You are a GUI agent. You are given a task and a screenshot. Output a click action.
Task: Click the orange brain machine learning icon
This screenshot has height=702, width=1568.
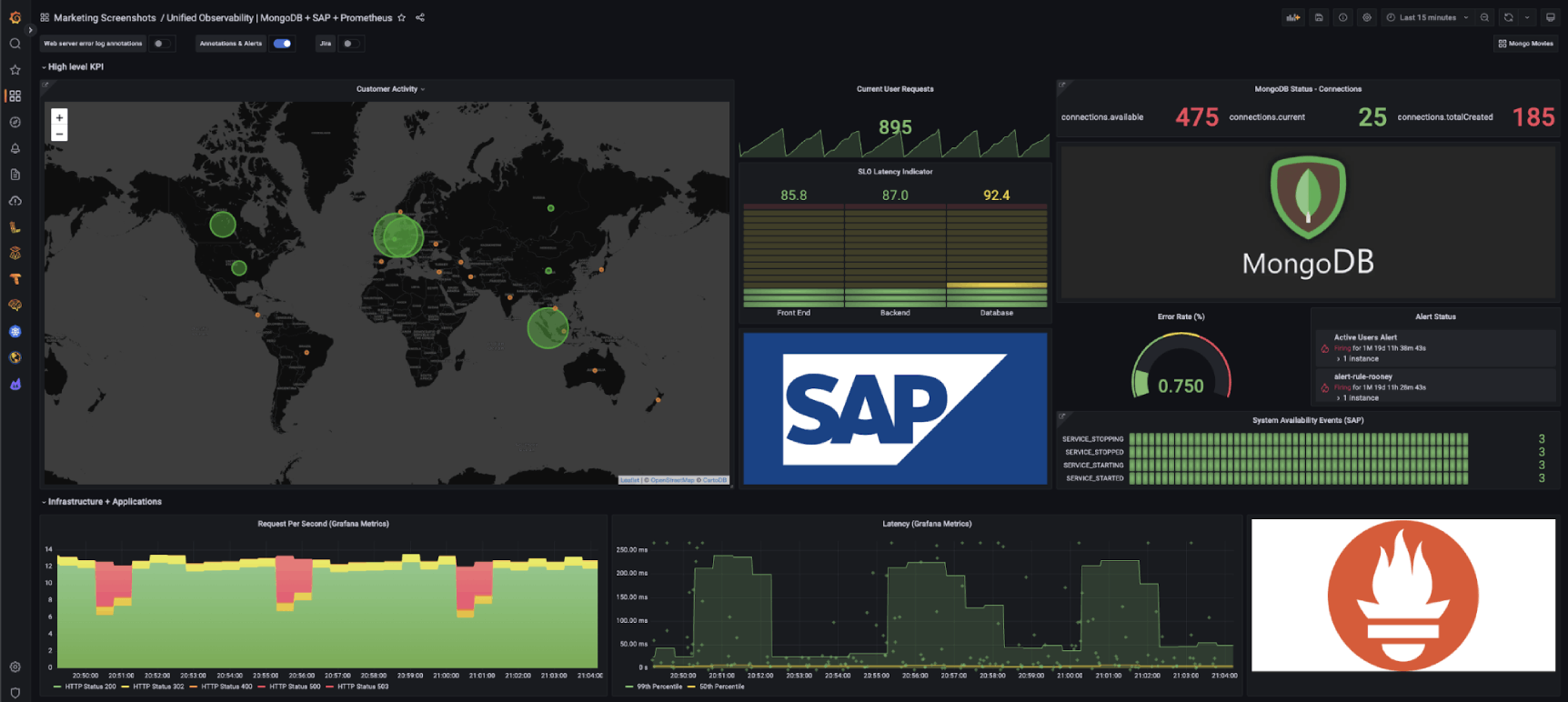point(15,306)
